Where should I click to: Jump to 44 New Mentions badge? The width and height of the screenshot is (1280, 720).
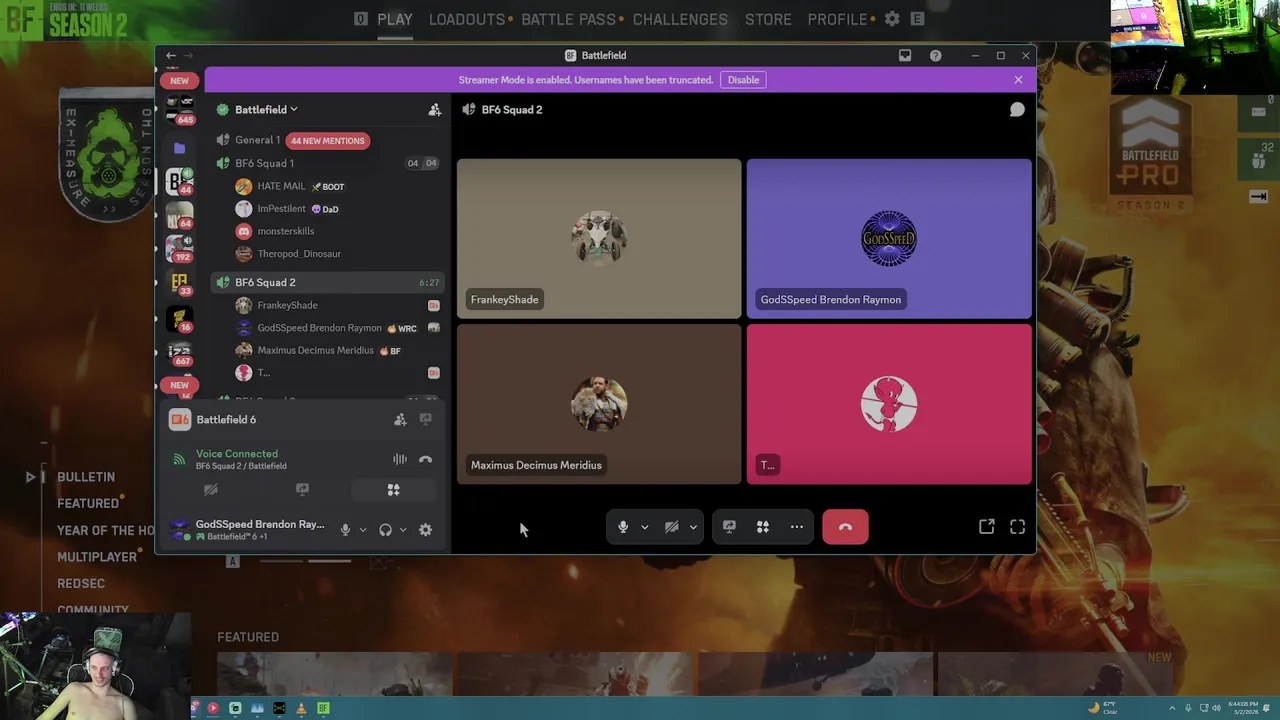pos(328,141)
